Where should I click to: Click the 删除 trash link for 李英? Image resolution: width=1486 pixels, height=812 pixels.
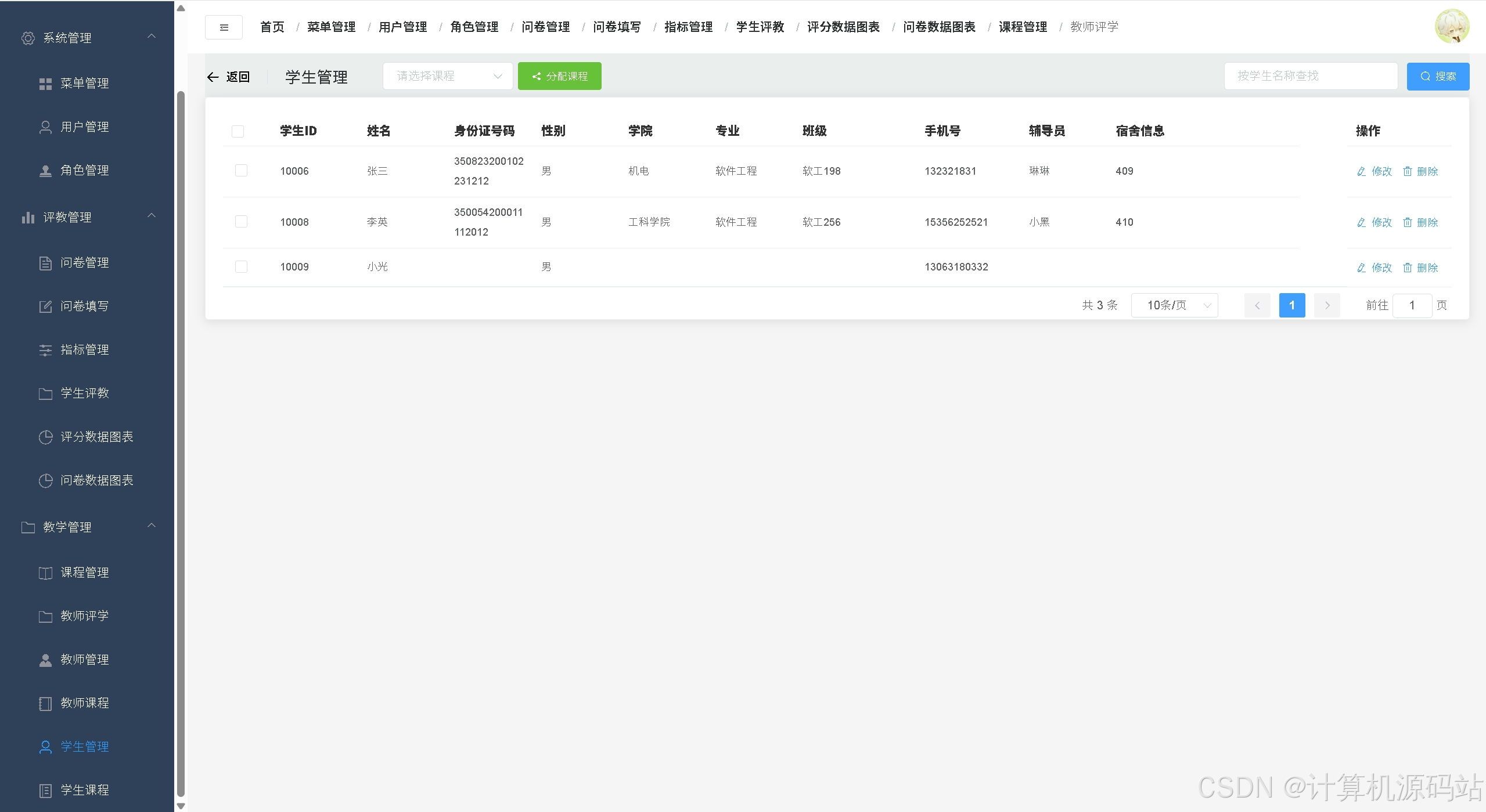coord(1420,222)
